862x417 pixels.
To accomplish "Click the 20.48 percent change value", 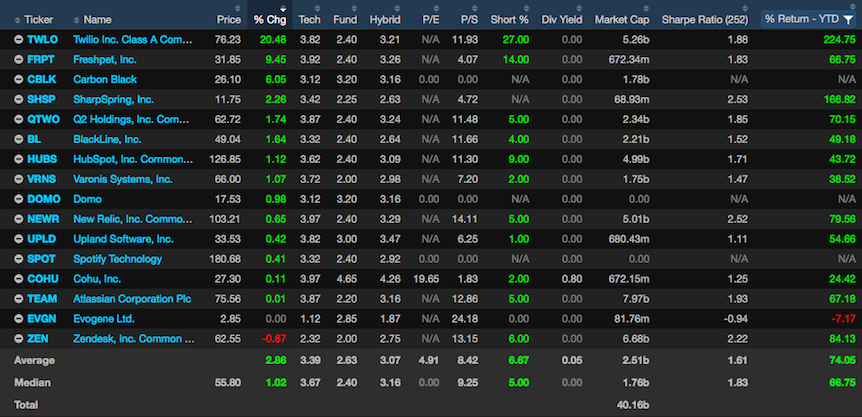I will point(274,40).
